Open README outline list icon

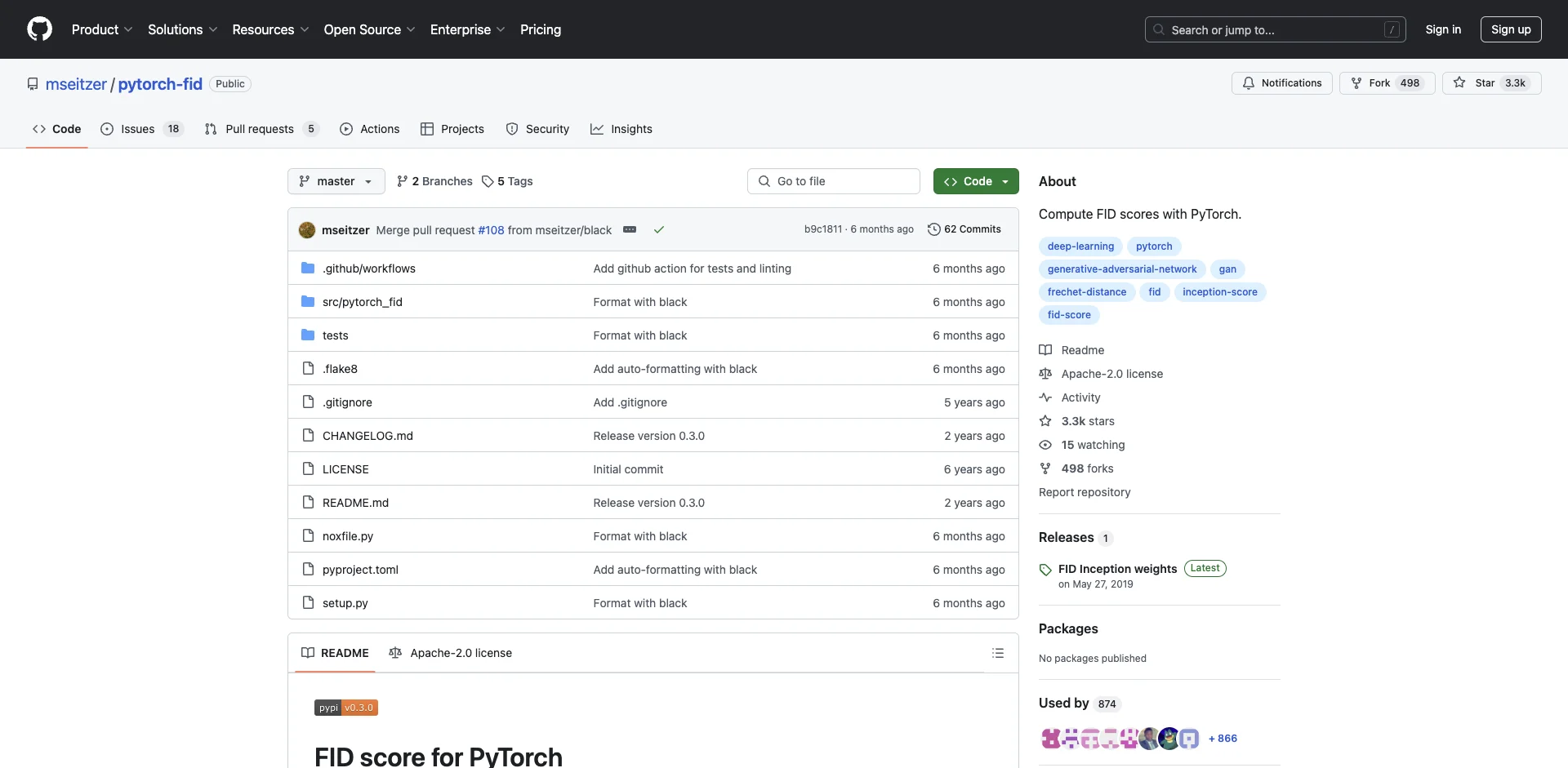click(x=998, y=653)
